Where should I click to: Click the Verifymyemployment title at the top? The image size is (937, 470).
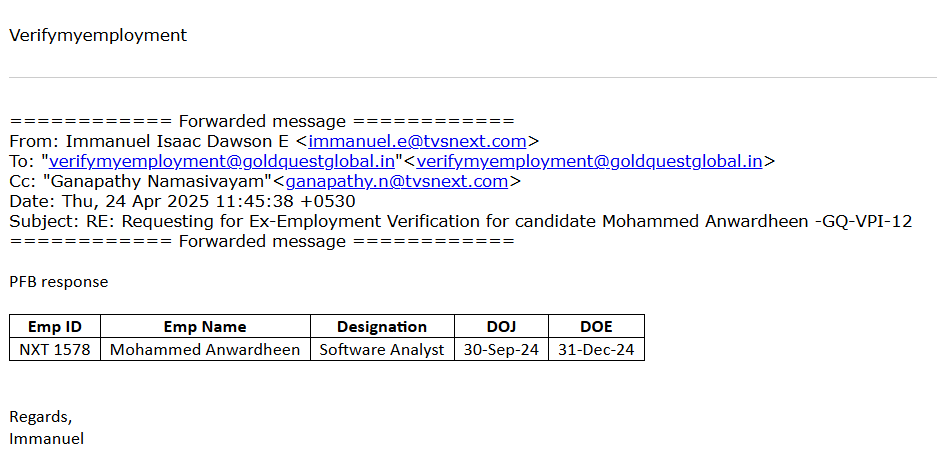pos(98,35)
